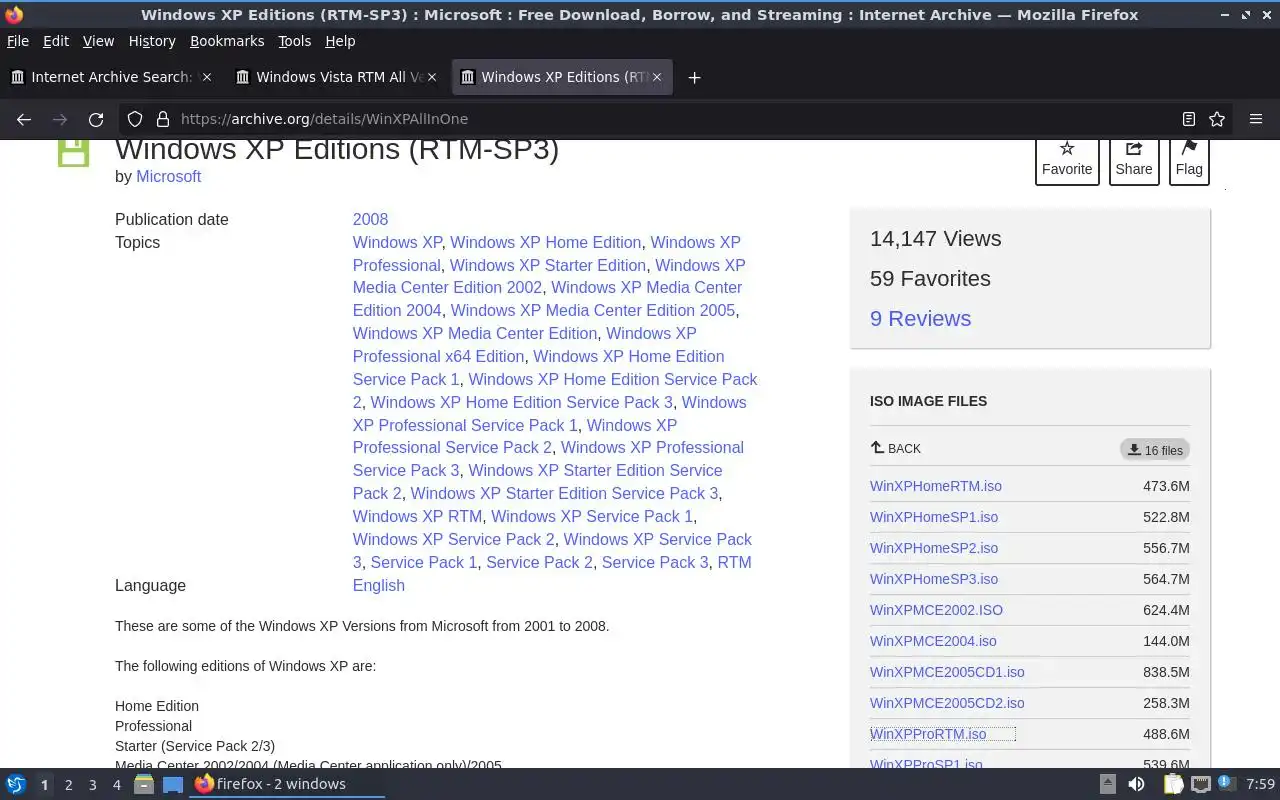Image resolution: width=1280 pixels, height=800 pixels.
Task: Download WinXPHomeSP3.iso
Action: pyautogui.click(x=934, y=579)
